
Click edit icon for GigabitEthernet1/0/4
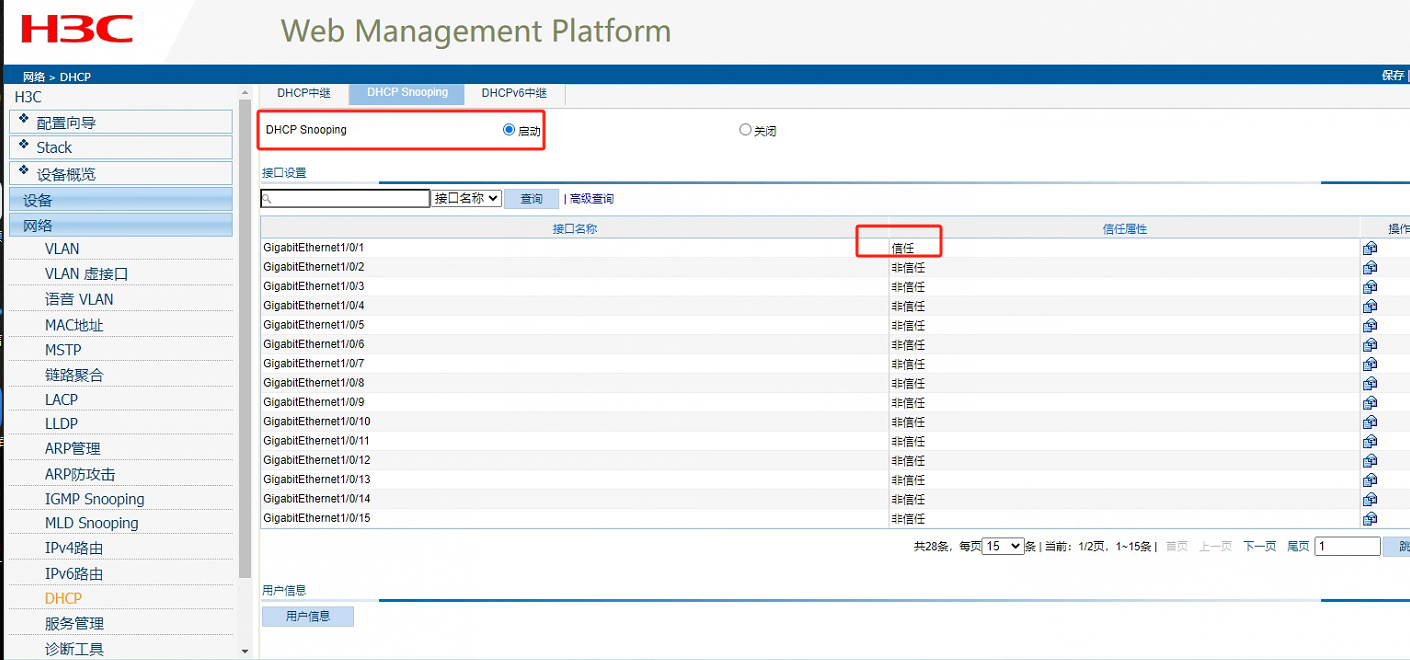1370,306
